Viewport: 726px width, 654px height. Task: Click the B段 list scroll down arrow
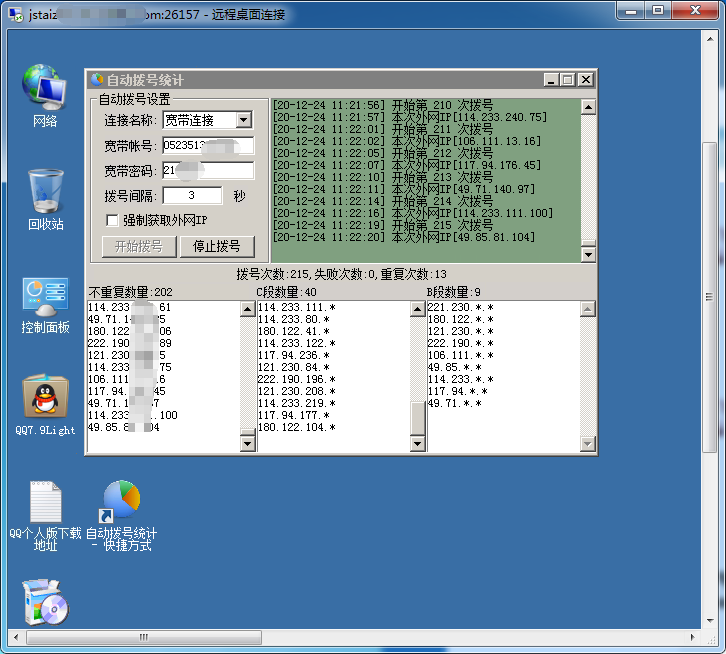588,444
